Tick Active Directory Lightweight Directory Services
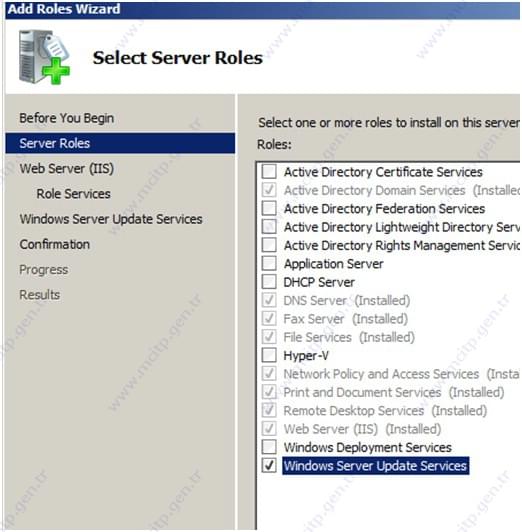This screenshot has height=532, width=522. pyautogui.click(x=269, y=226)
